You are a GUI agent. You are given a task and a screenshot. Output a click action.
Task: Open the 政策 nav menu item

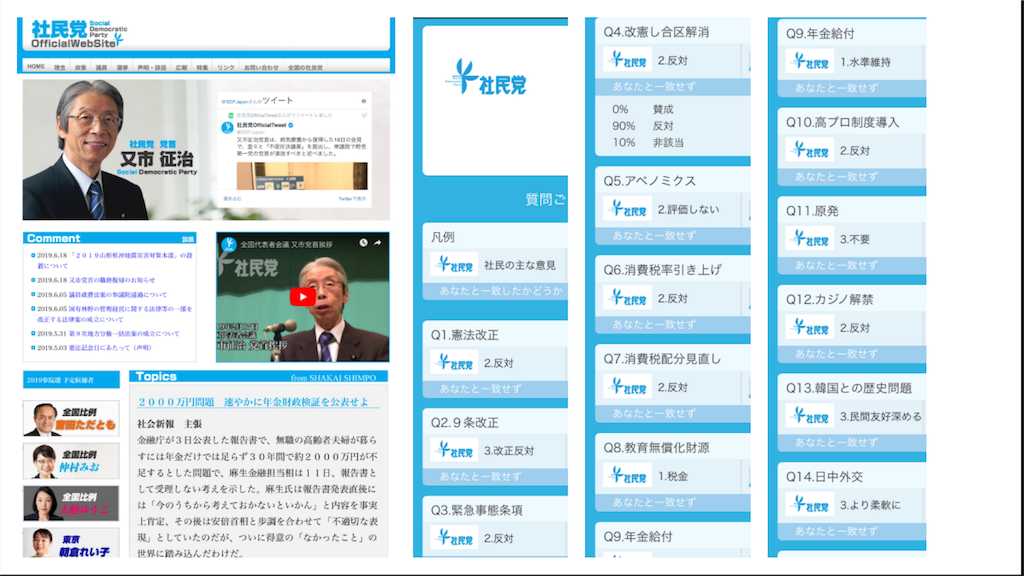(x=80, y=67)
